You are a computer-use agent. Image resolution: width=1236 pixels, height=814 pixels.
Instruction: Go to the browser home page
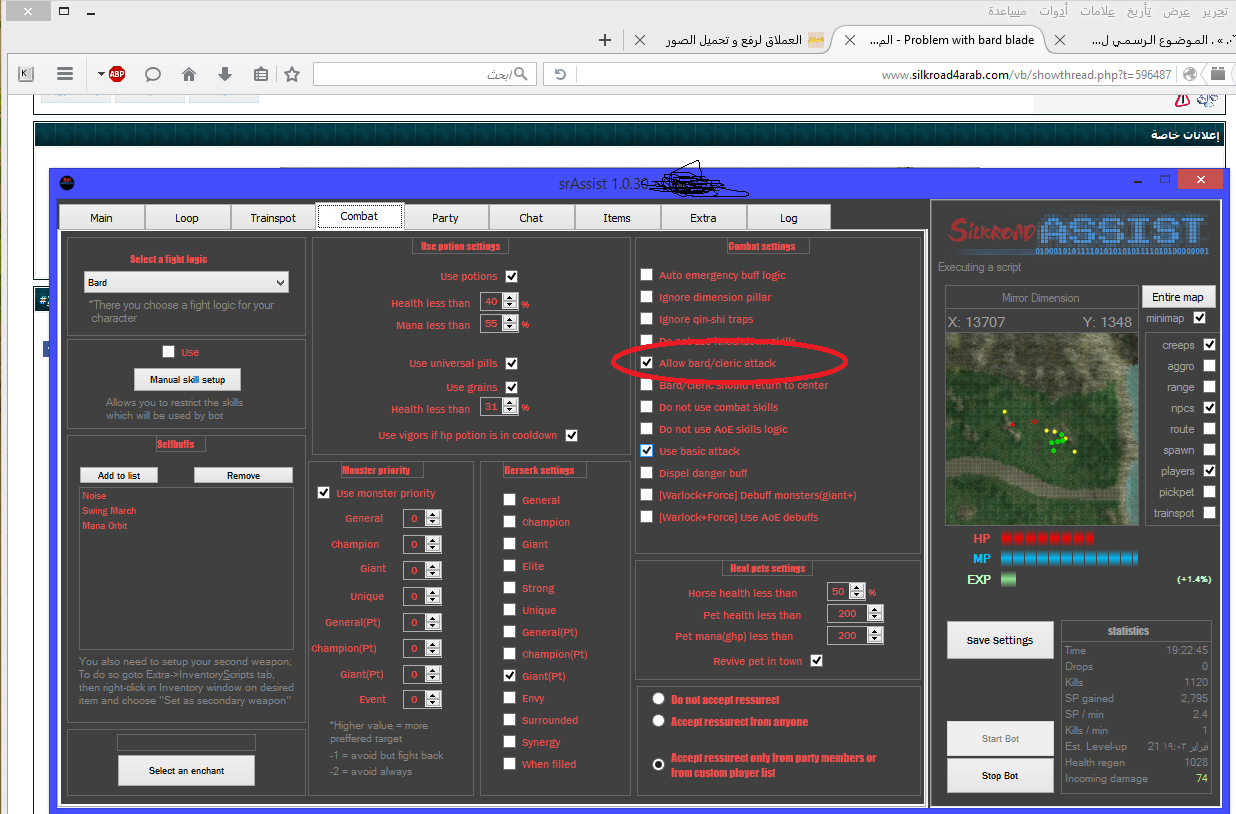point(189,74)
